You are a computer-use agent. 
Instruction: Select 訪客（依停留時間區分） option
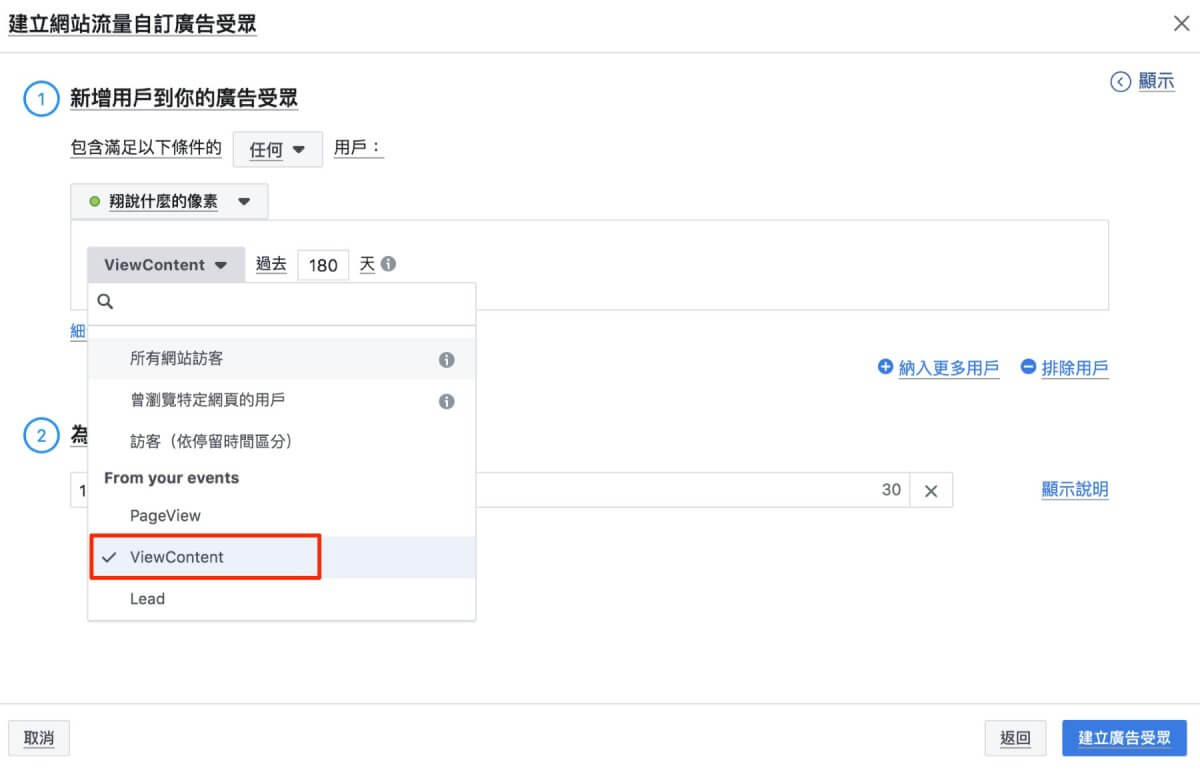210,441
